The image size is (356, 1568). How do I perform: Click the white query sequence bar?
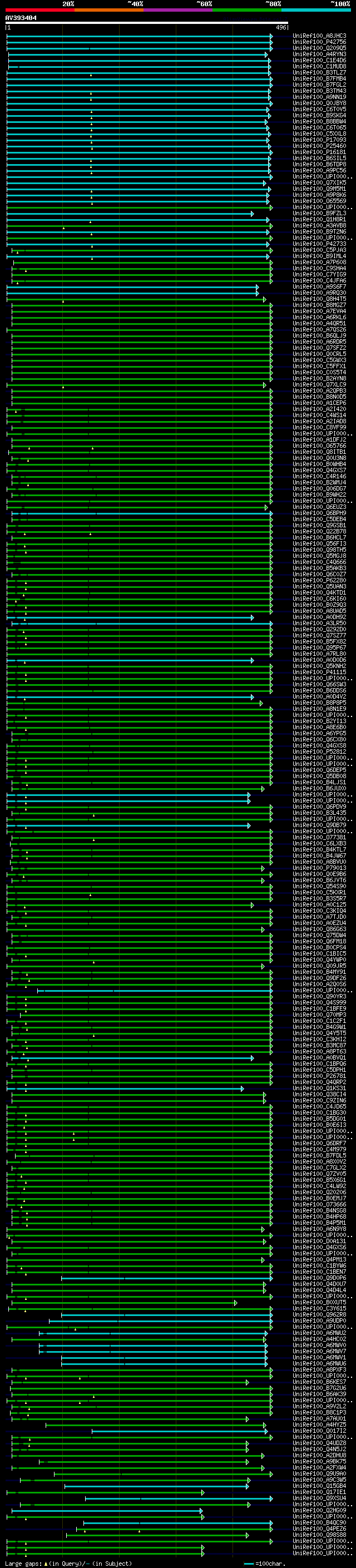pos(146,23)
